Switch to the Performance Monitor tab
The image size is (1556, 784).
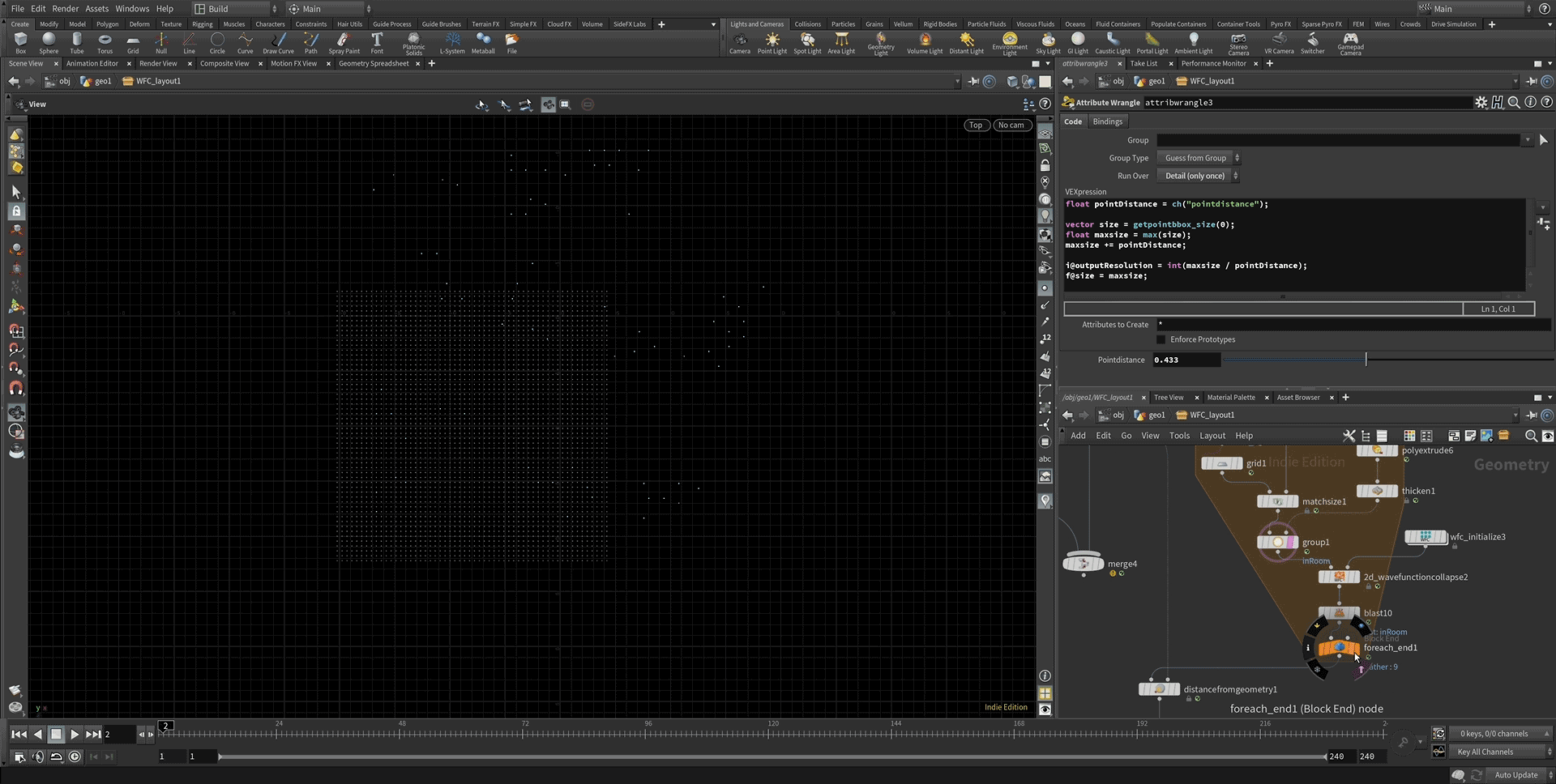tap(1213, 63)
